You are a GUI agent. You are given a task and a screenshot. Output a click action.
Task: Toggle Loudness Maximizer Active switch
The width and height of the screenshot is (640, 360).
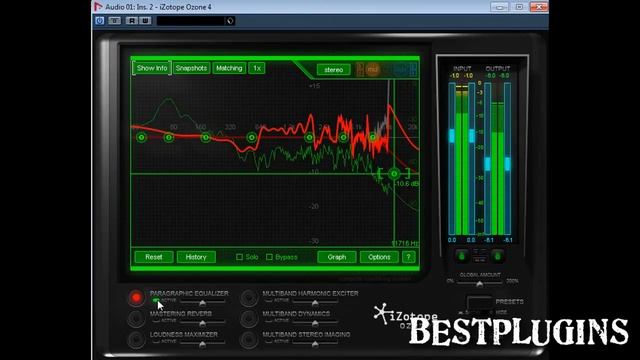[156, 341]
